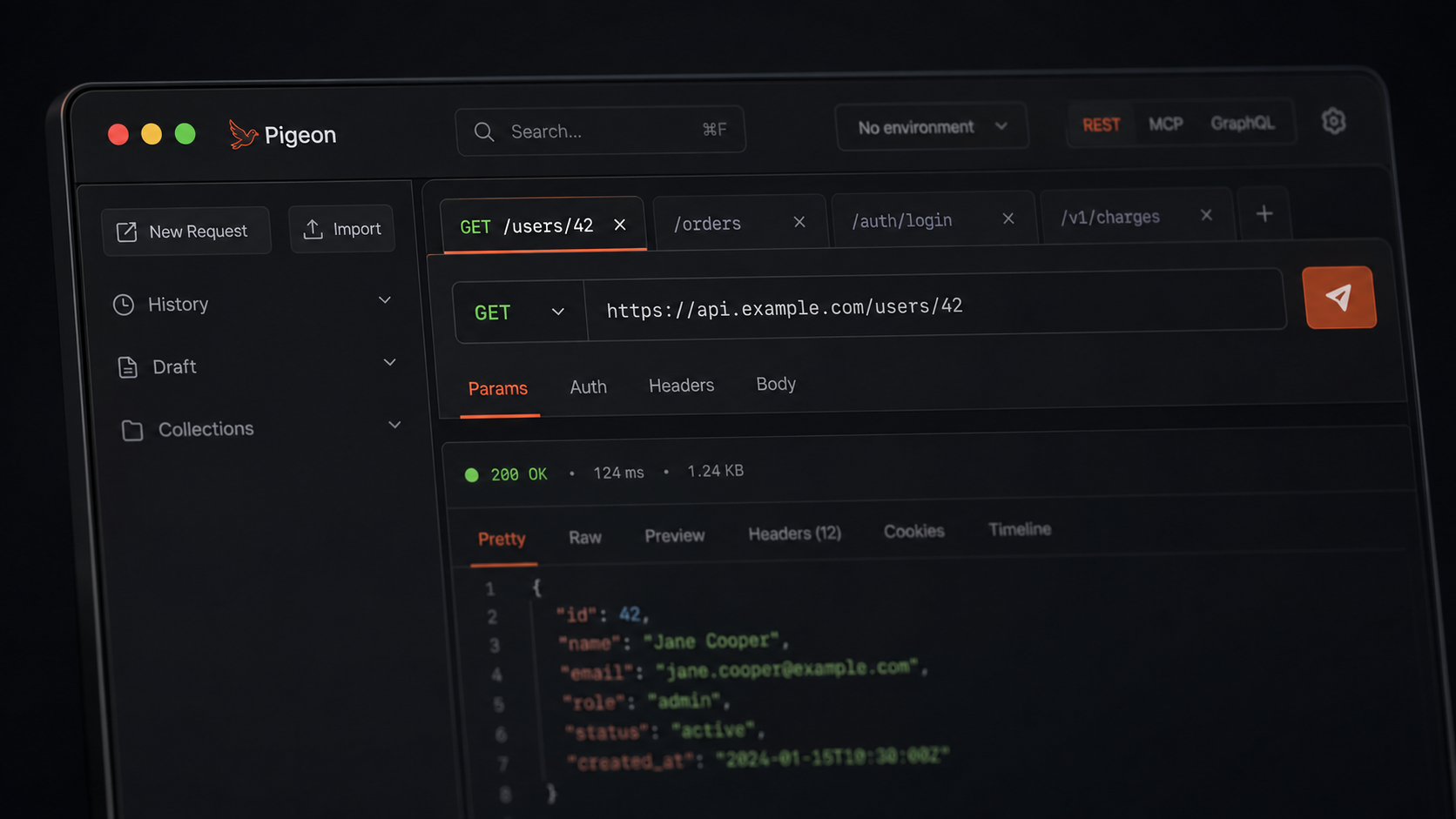Open the response Headers (12) tab
The image size is (1456, 819).
point(795,534)
